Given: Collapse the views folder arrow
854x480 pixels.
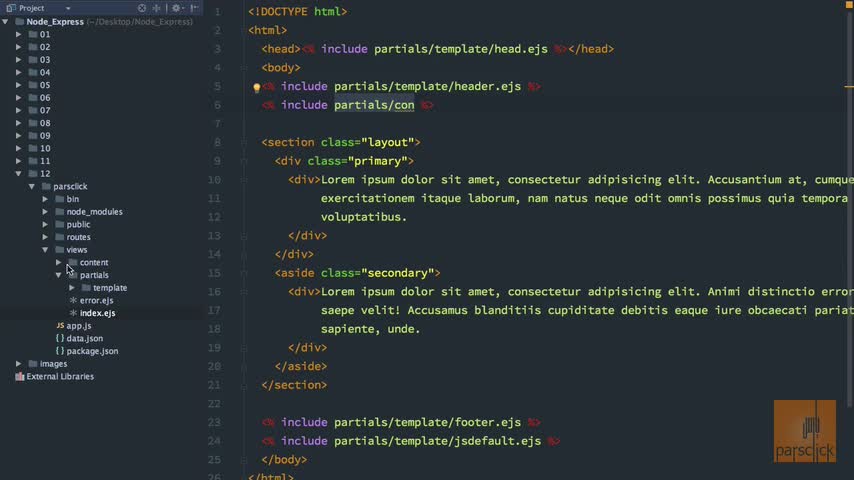Looking at the screenshot, I should pyautogui.click(x=45, y=250).
